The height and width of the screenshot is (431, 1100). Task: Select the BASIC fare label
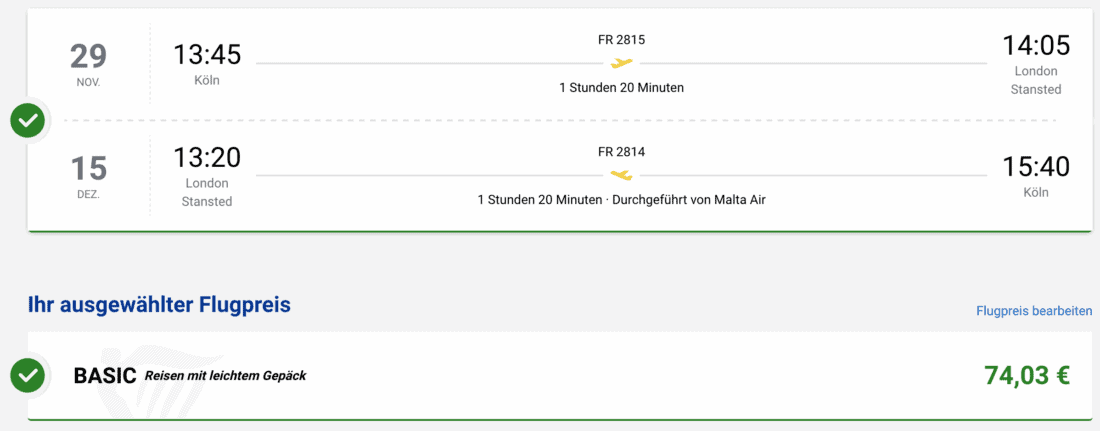[x=105, y=376]
